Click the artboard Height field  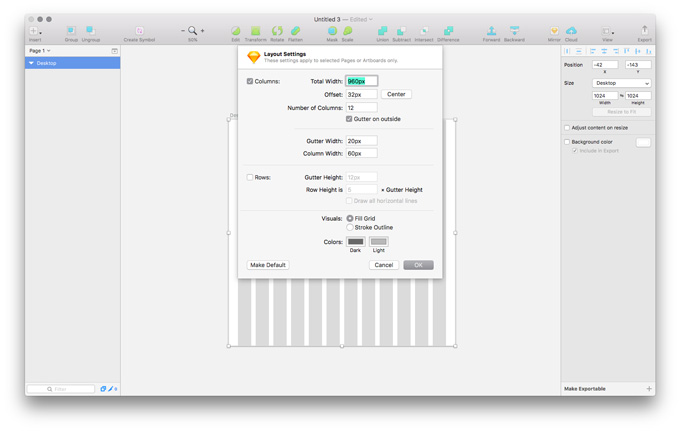click(638, 95)
